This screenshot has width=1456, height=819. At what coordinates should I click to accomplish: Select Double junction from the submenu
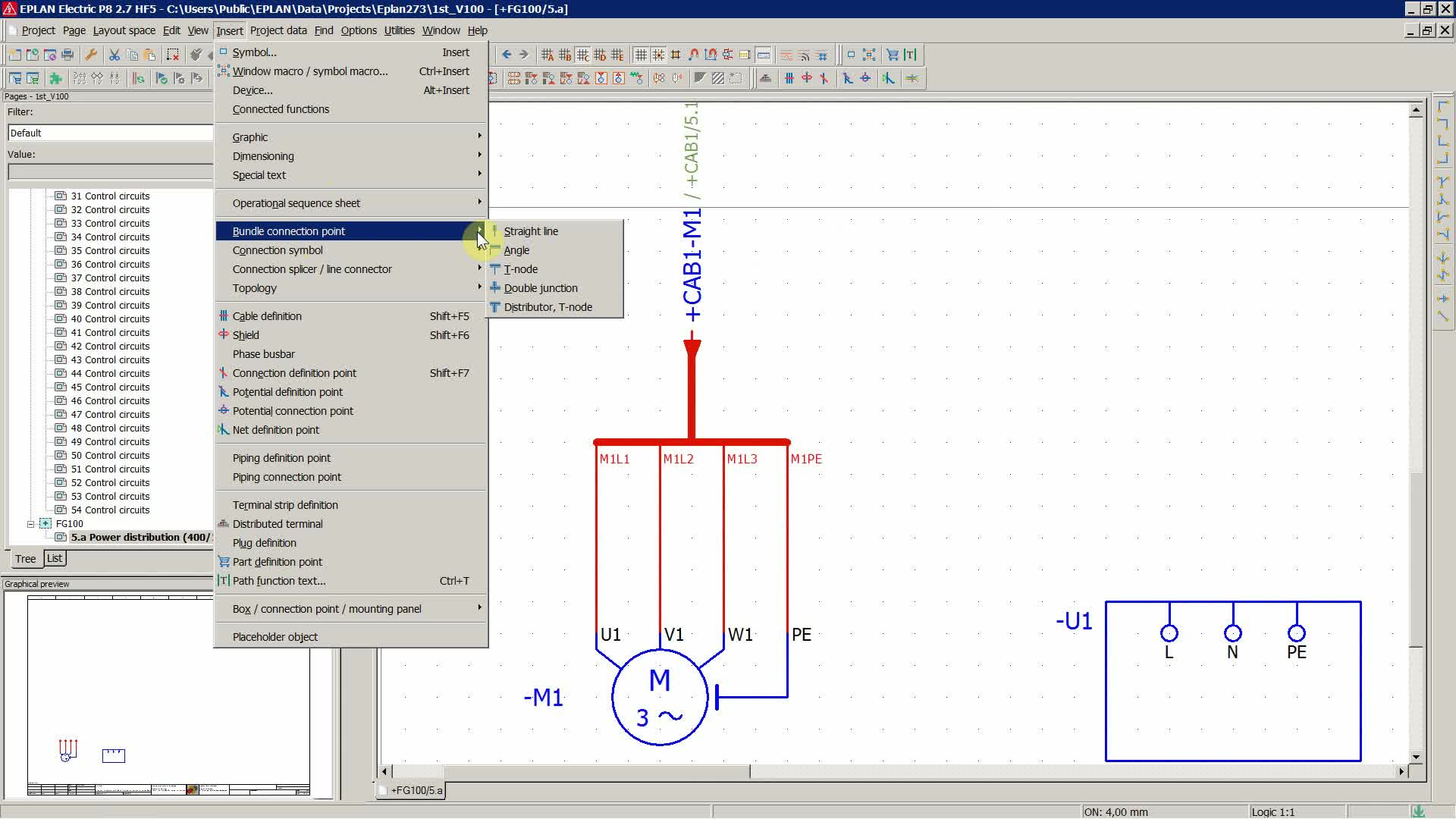tap(541, 288)
